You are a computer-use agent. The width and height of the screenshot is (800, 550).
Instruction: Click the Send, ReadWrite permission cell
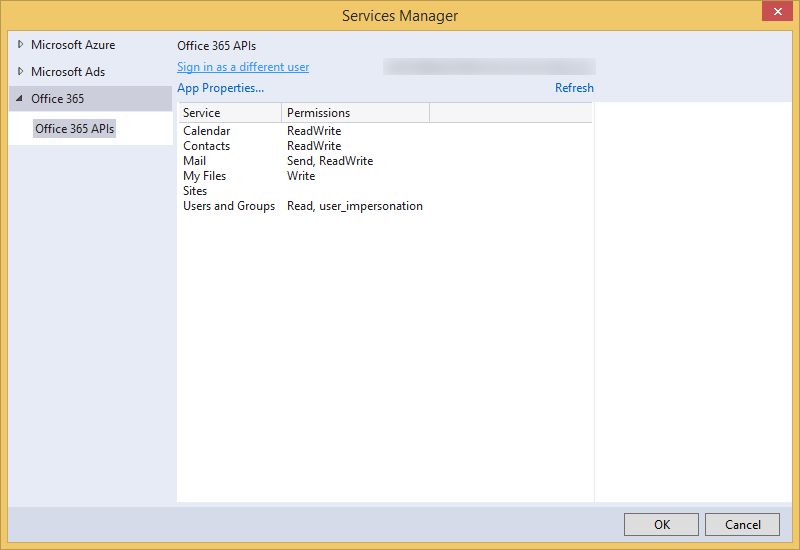click(x=330, y=161)
